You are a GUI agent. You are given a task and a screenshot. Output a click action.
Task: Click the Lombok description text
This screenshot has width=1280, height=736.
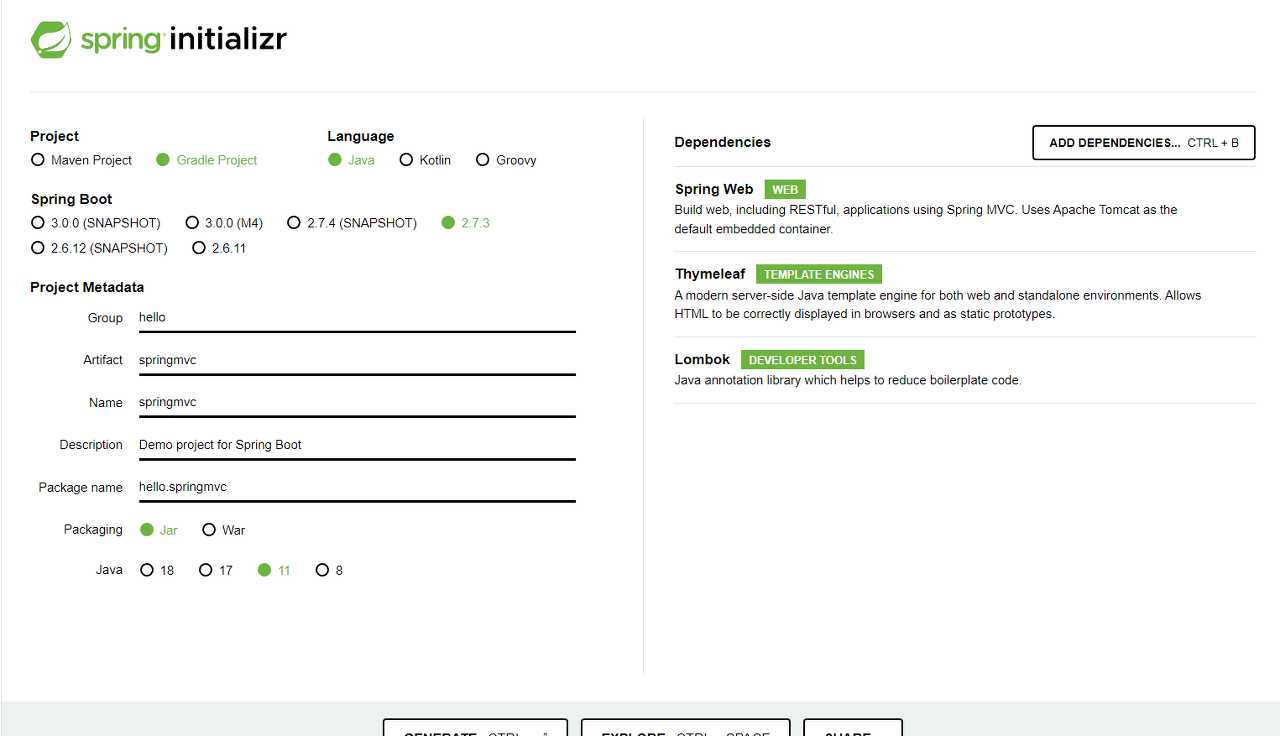[x=848, y=380]
